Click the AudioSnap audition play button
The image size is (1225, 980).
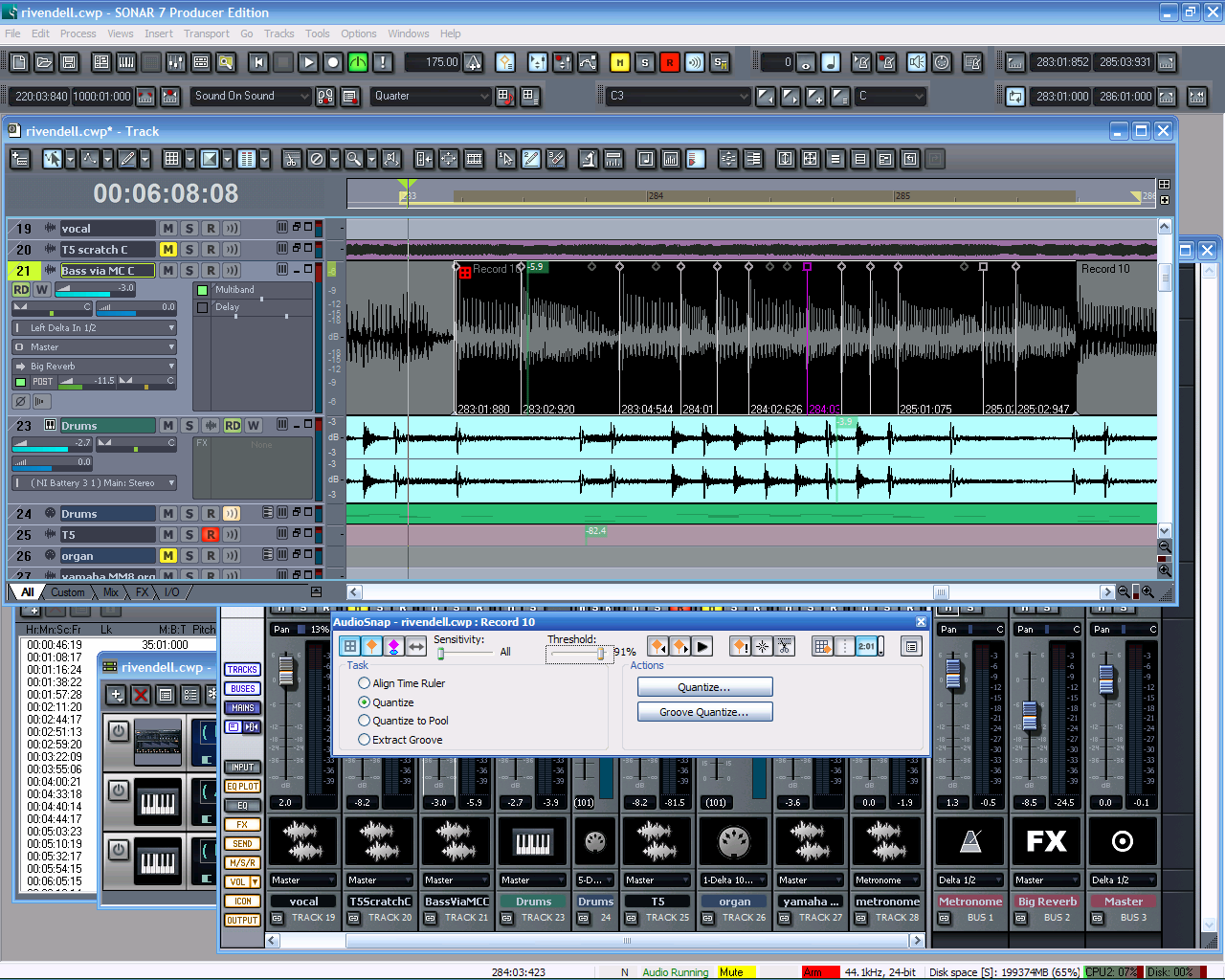702,647
